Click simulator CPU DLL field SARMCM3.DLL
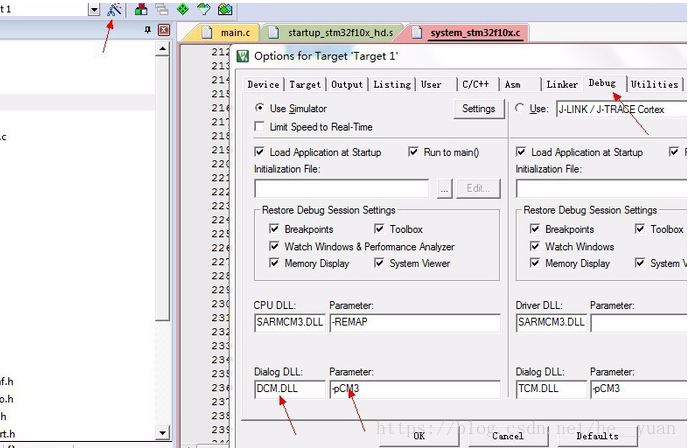Screen dimensions: 694x448 [289, 322]
